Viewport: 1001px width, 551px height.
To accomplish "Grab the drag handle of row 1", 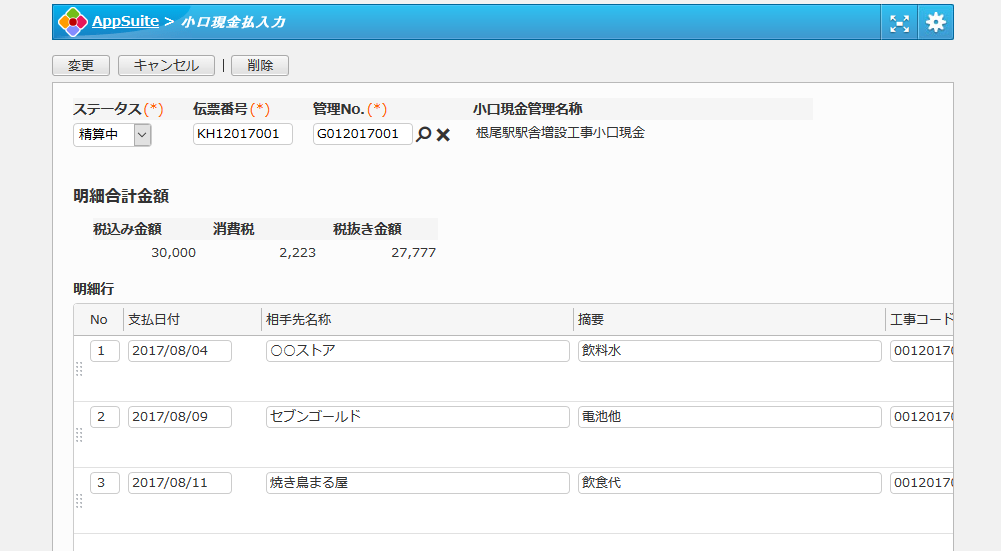I will pos(79,369).
